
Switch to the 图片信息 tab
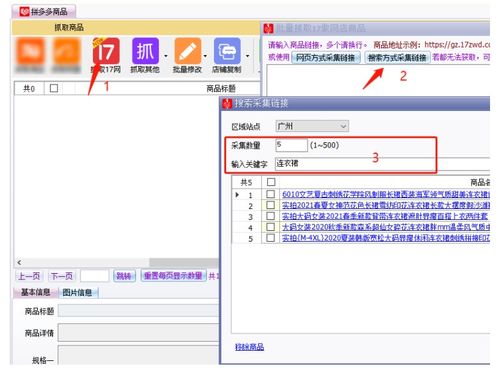[x=77, y=292]
